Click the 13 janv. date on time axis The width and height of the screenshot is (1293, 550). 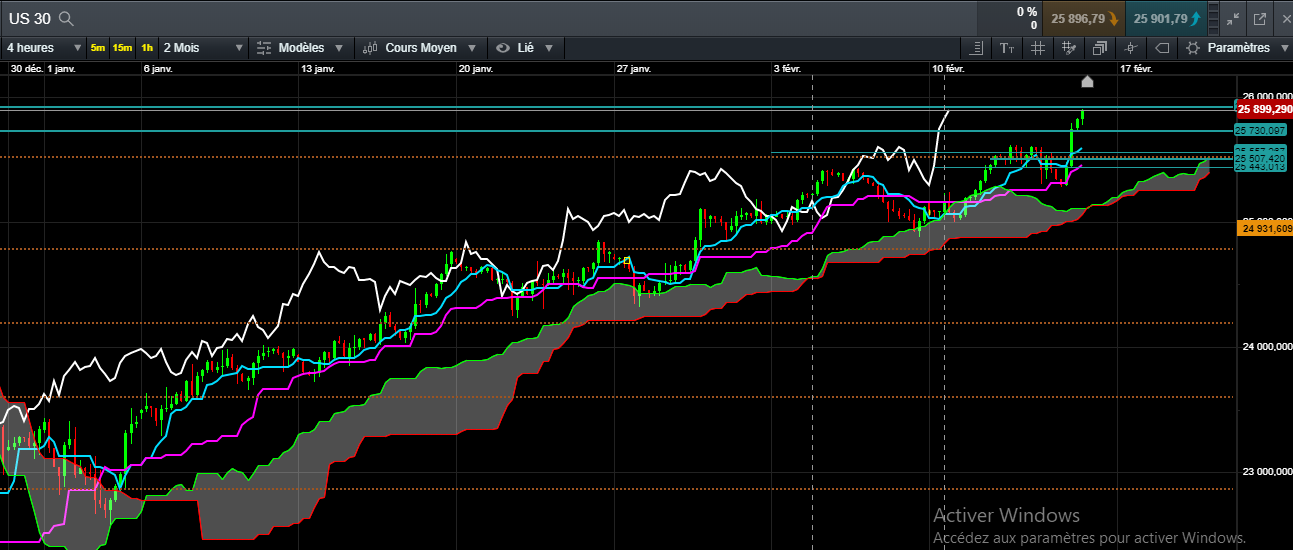318,69
